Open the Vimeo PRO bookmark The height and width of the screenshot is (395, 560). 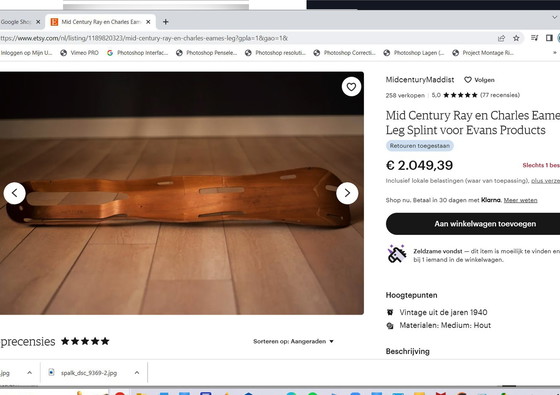coord(79,53)
